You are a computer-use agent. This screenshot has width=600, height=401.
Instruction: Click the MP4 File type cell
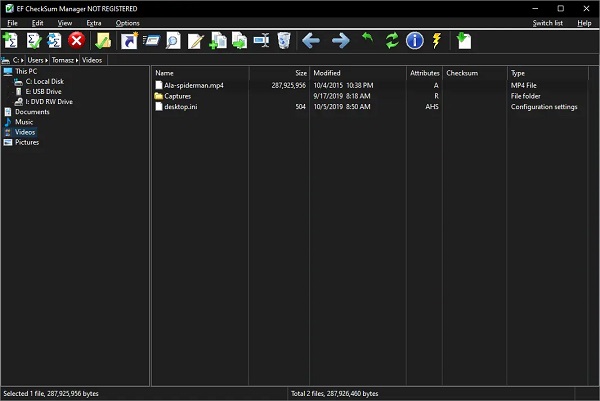523,85
